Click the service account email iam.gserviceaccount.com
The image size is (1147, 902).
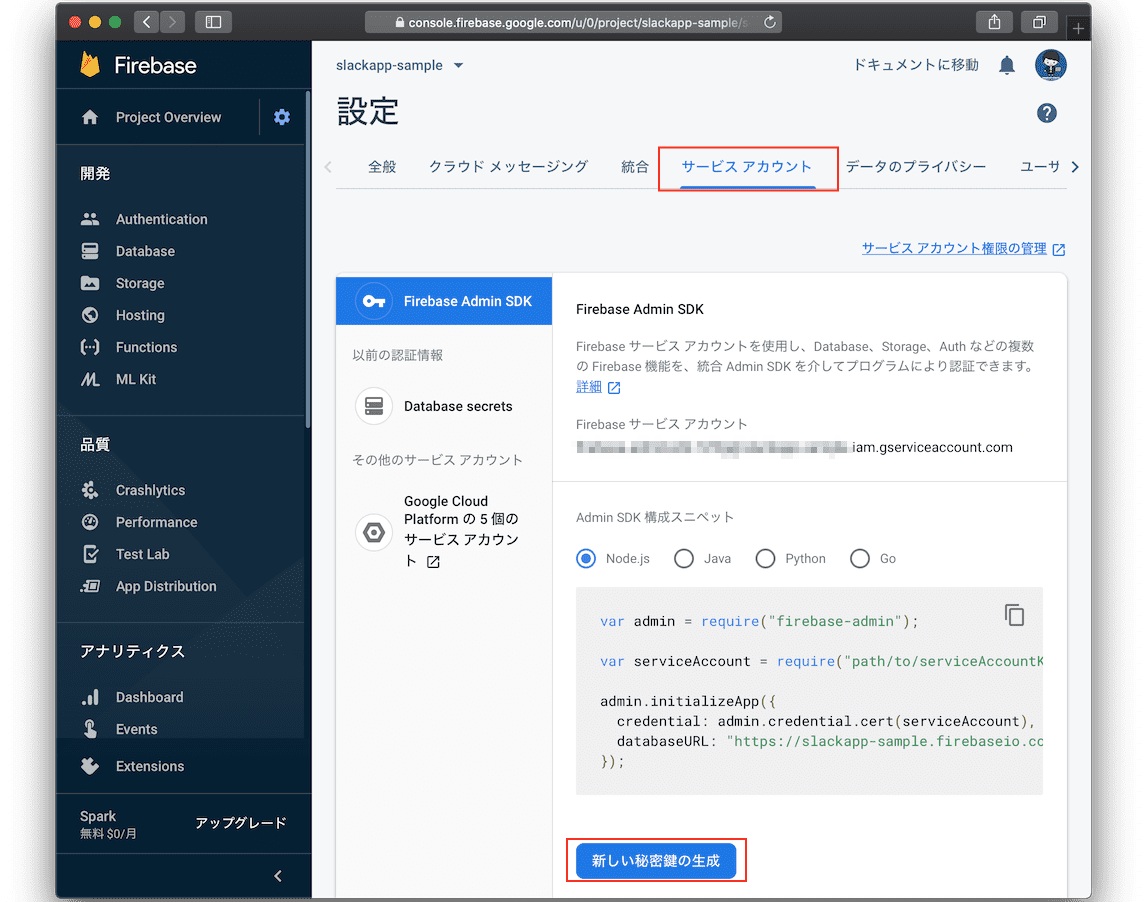[x=794, y=447]
